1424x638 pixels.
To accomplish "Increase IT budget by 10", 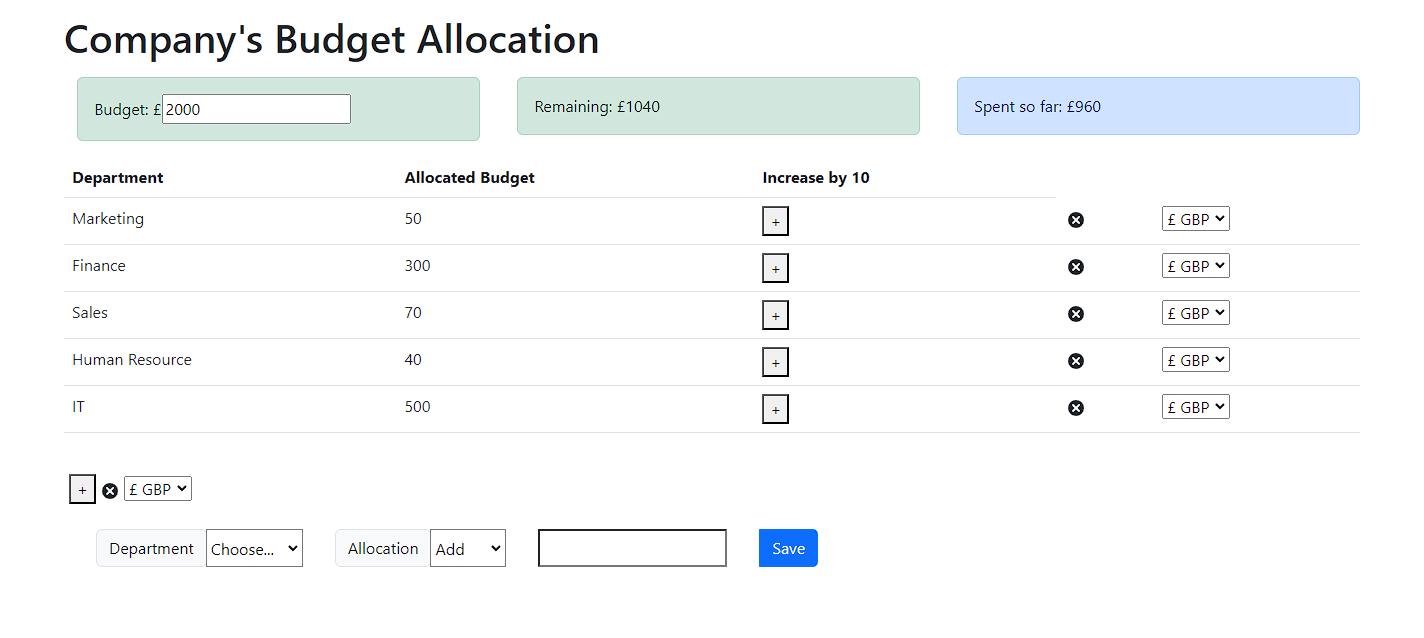I will pyautogui.click(x=775, y=408).
